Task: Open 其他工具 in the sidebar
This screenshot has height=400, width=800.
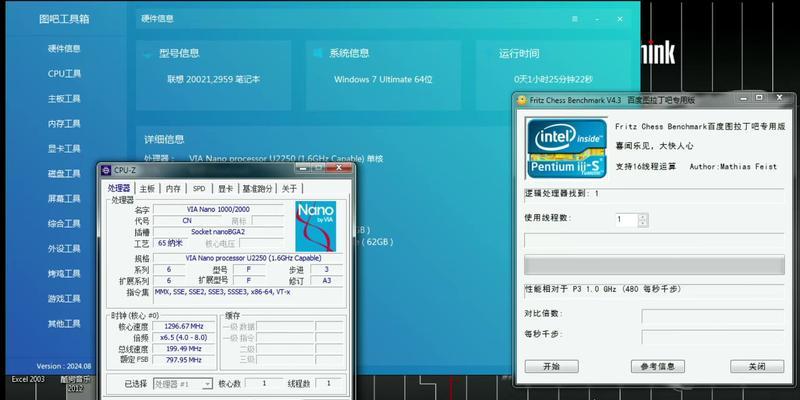Action: [x=64, y=323]
